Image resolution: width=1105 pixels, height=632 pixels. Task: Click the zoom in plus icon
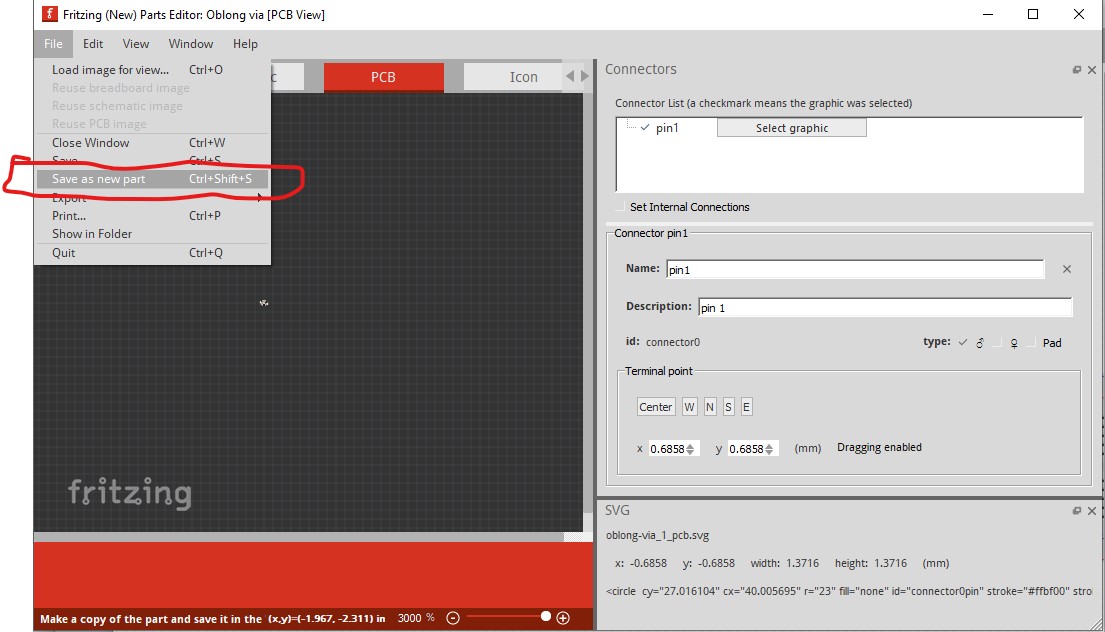coord(563,618)
